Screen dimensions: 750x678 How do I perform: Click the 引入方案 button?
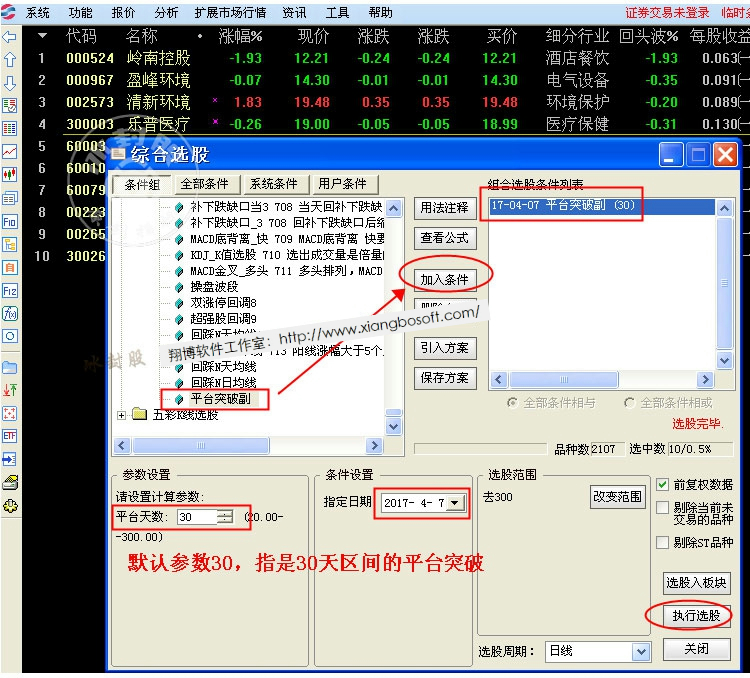click(445, 348)
